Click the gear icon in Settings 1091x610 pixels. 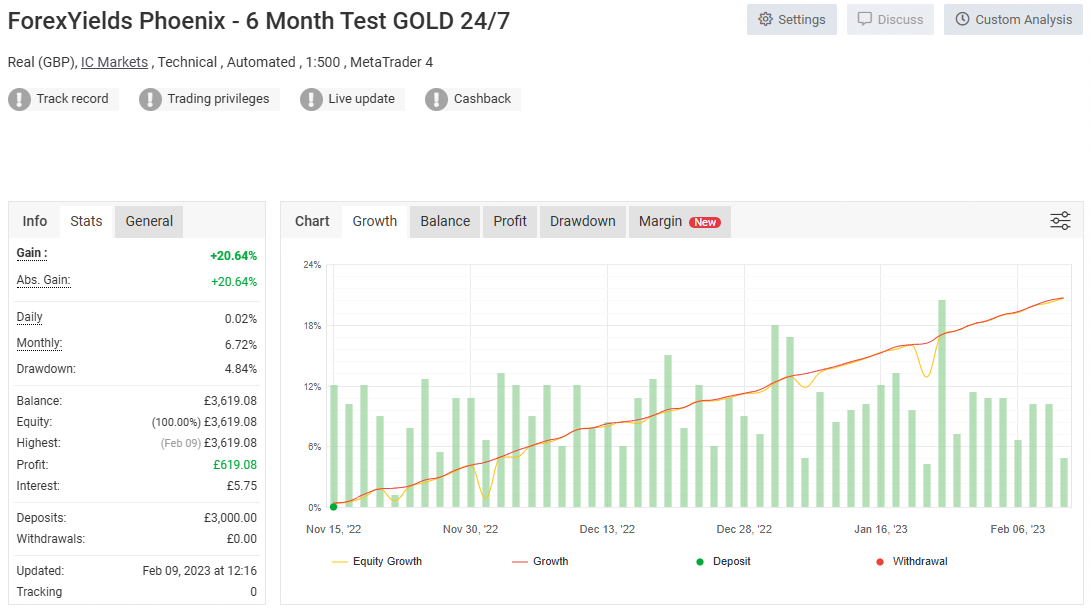(x=766, y=20)
